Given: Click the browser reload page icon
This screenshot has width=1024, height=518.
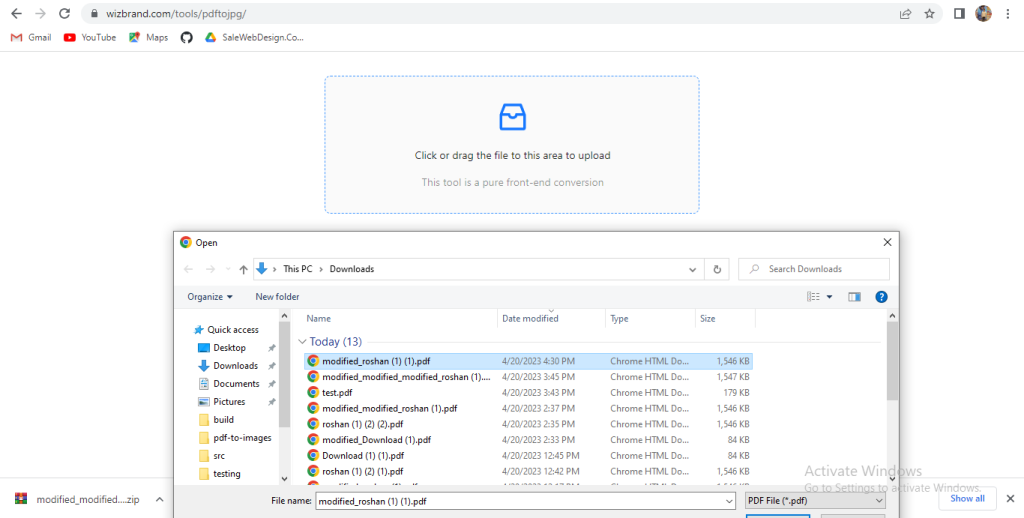Looking at the screenshot, I should (64, 14).
